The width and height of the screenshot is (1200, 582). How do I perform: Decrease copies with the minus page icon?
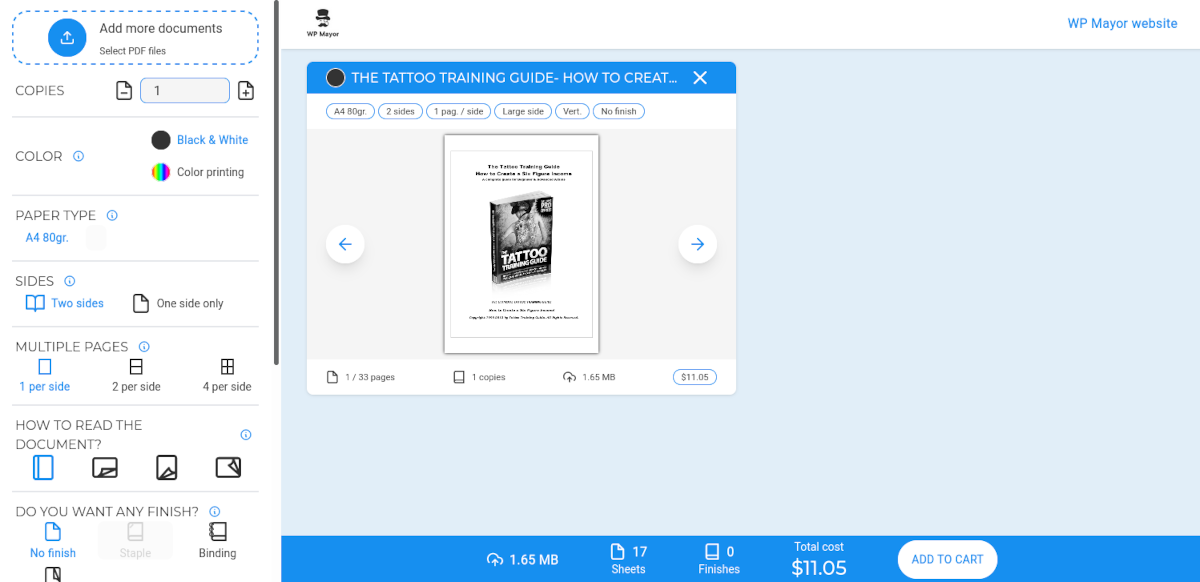pyautogui.click(x=124, y=91)
